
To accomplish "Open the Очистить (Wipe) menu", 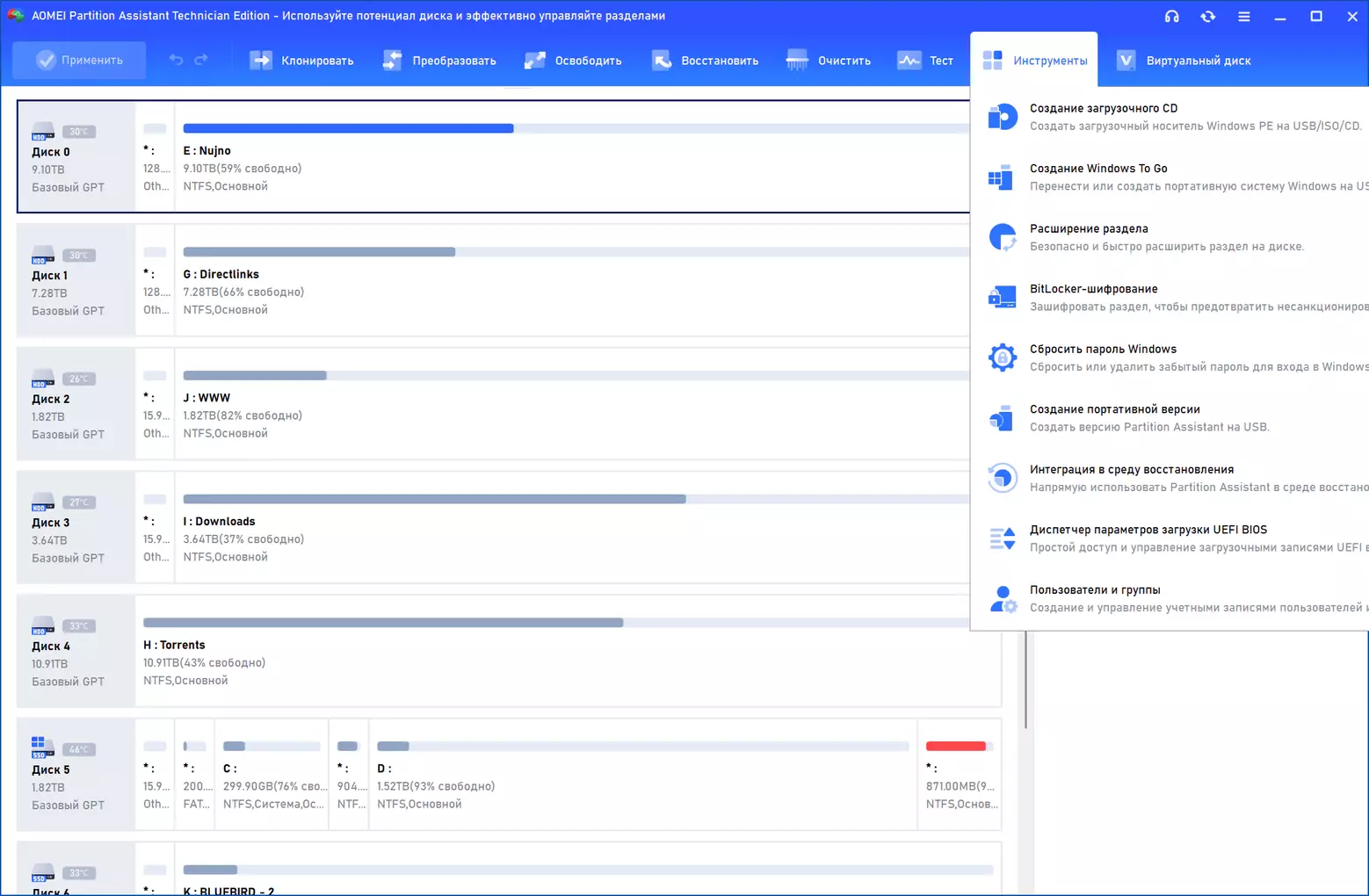I will tap(829, 61).
